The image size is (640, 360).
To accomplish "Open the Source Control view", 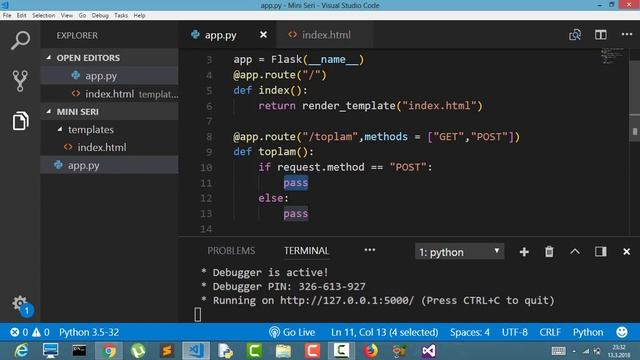I will pyautogui.click(x=20, y=81).
